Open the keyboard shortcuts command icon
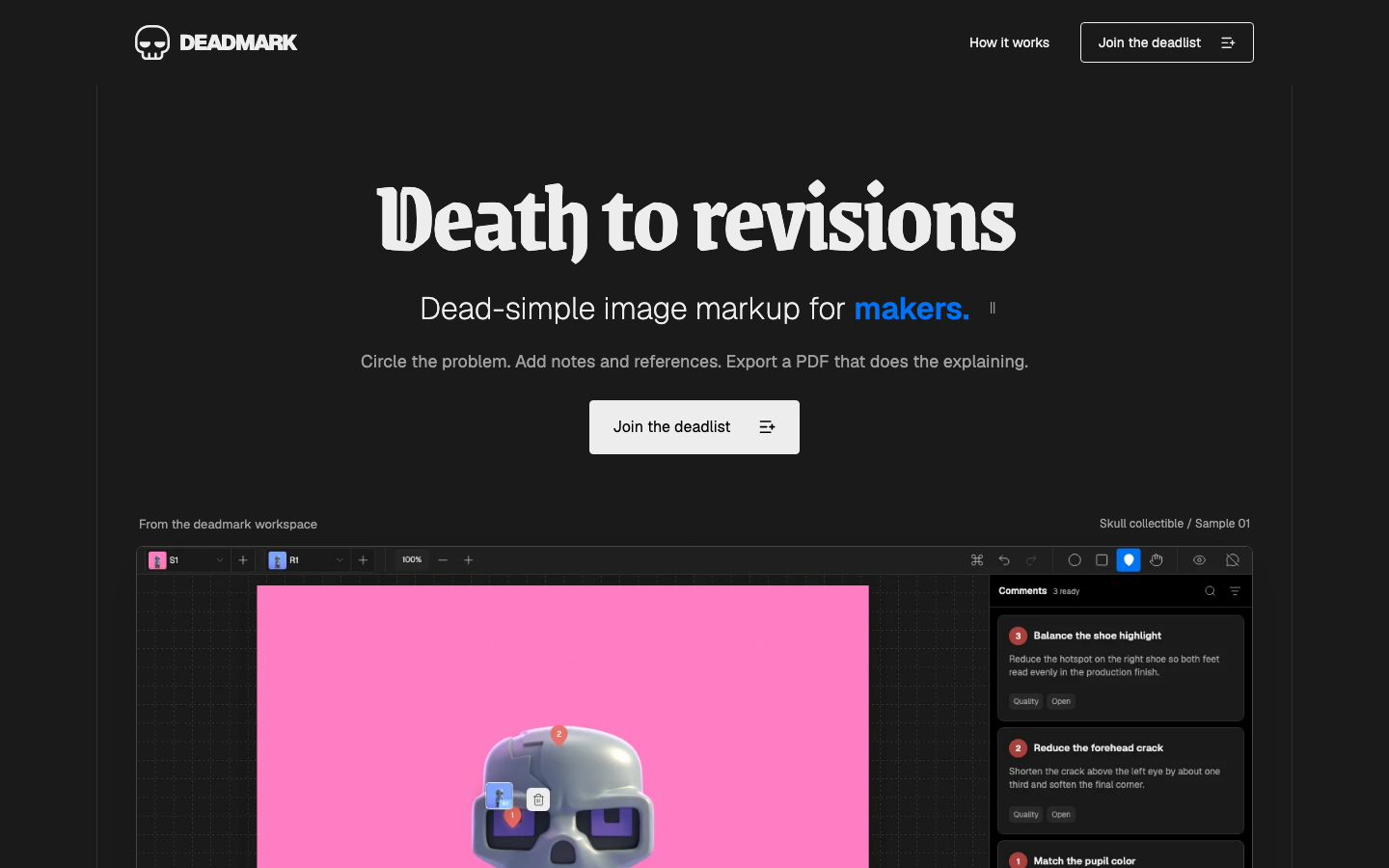 coord(977,560)
